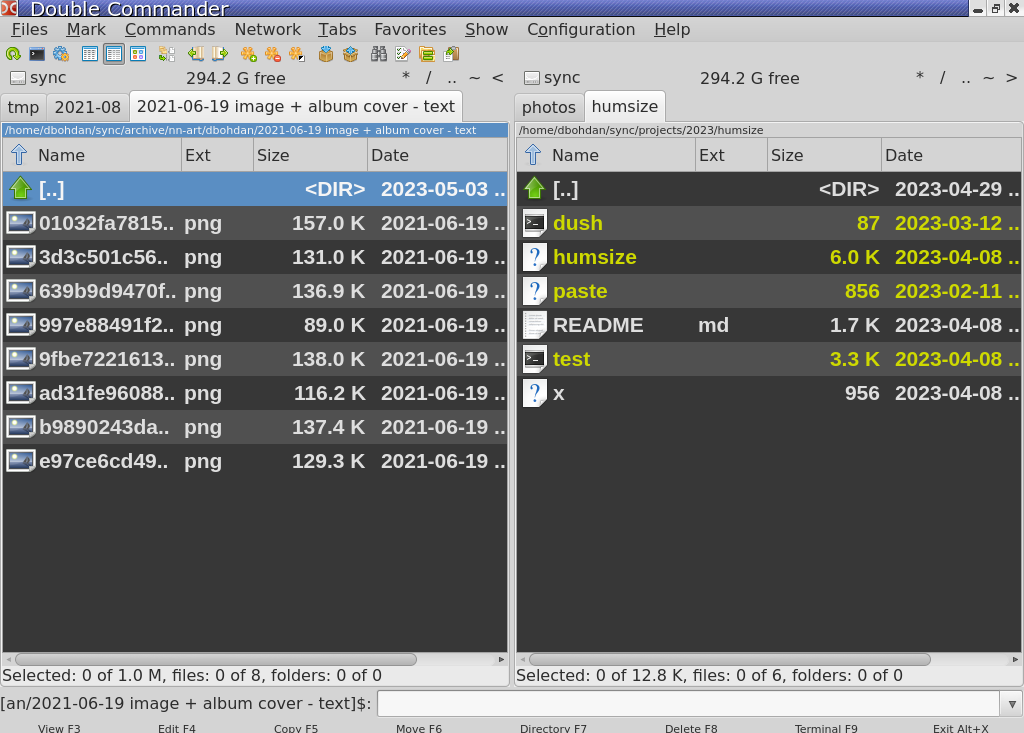Open Find Files using the binoculars icon
1024x733 pixels.
click(x=380, y=54)
